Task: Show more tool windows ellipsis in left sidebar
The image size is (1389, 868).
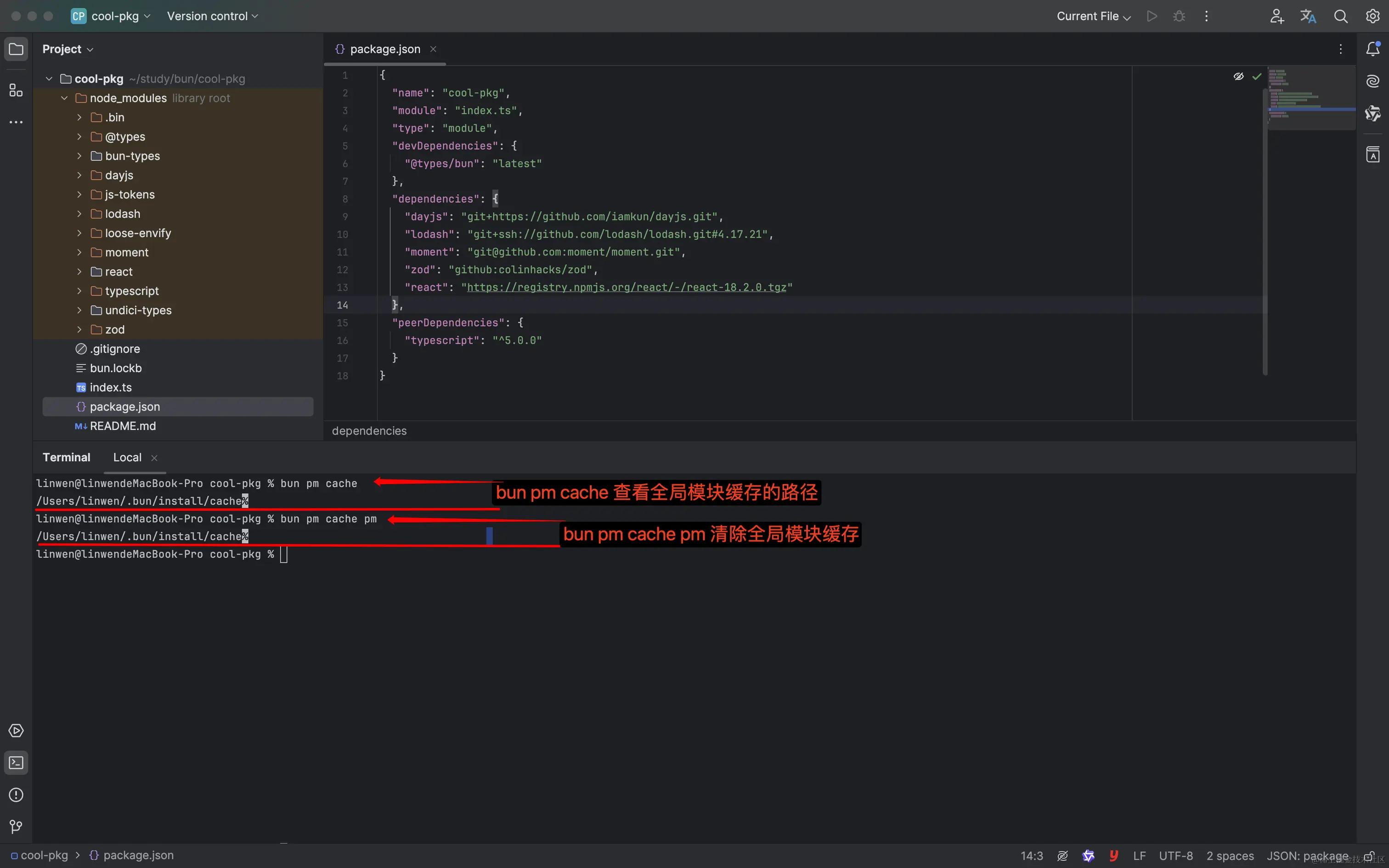Action: click(16, 122)
